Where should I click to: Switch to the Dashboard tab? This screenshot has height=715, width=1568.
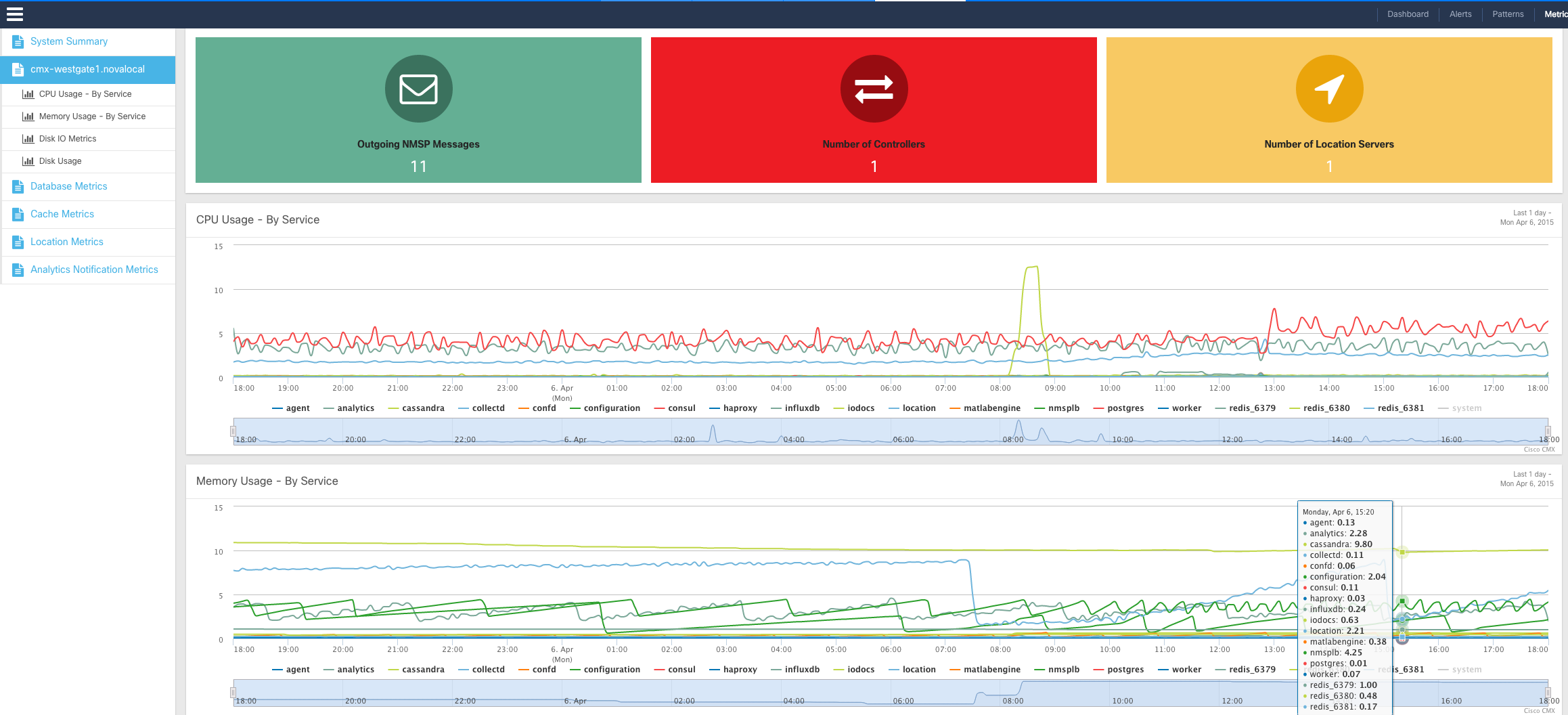(x=1408, y=14)
